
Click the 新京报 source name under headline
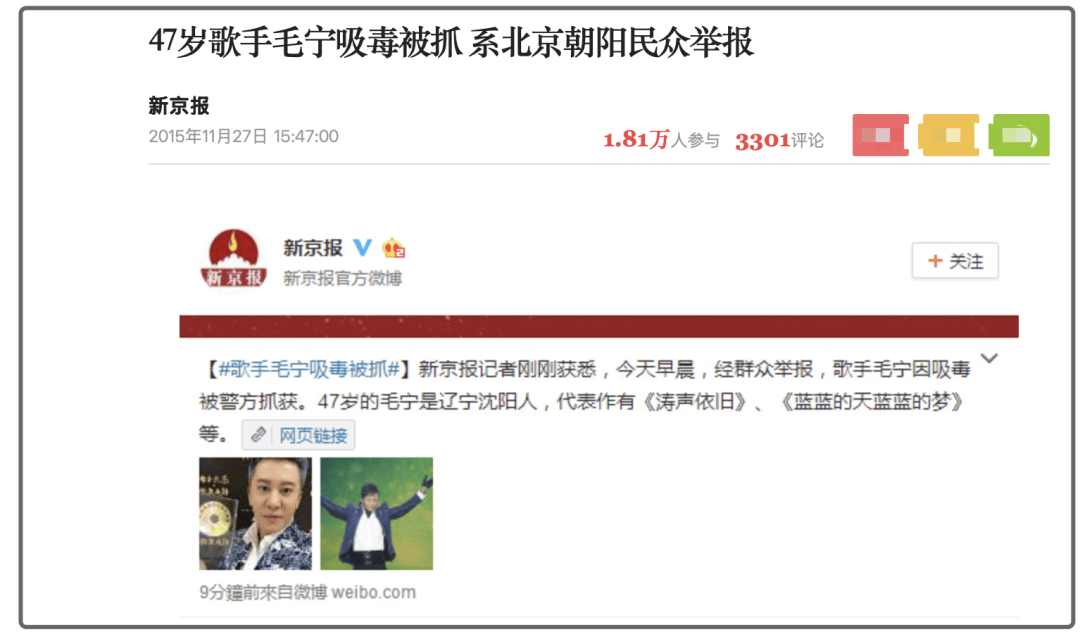coord(179,106)
